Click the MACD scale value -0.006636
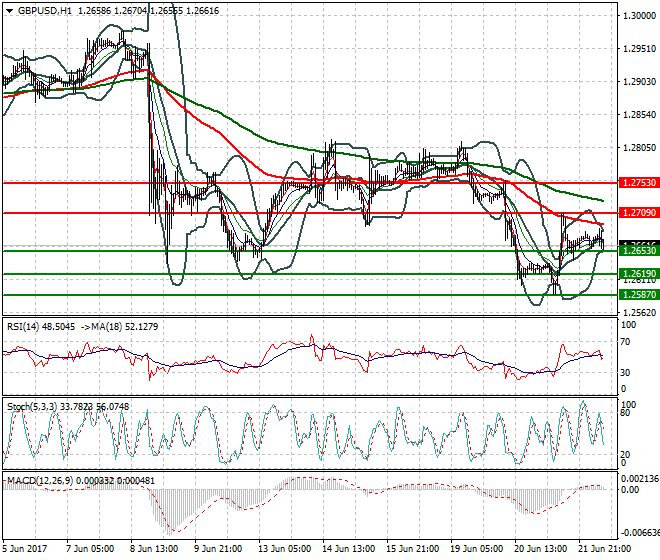 click(640, 533)
